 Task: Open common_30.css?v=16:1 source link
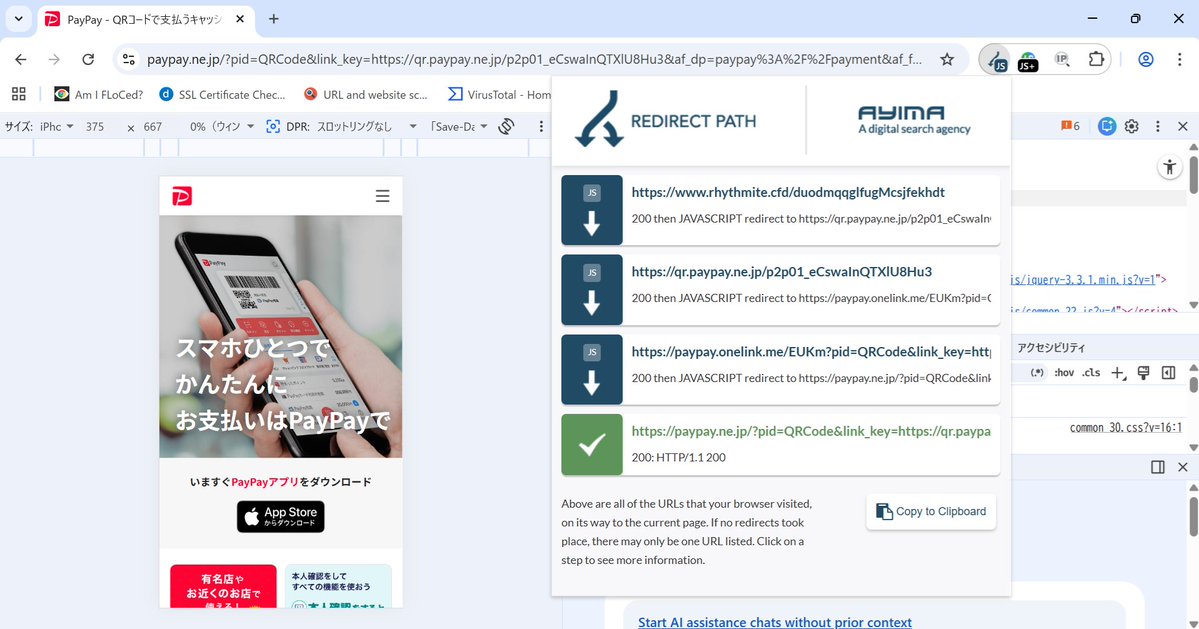coord(1126,428)
